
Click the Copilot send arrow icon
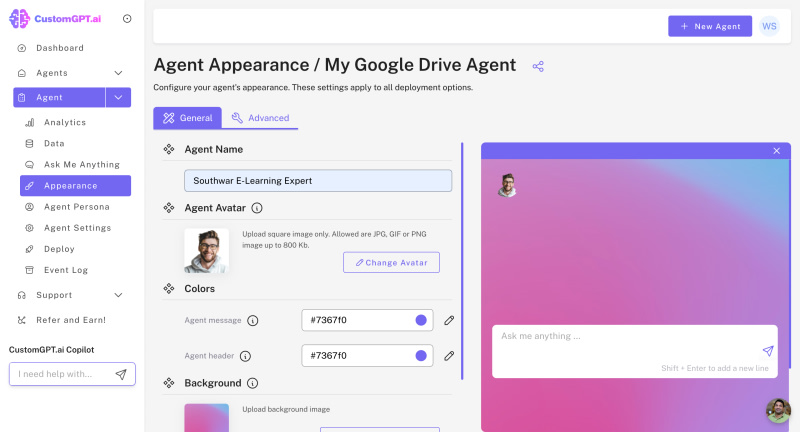pyautogui.click(x=121, y=374)
